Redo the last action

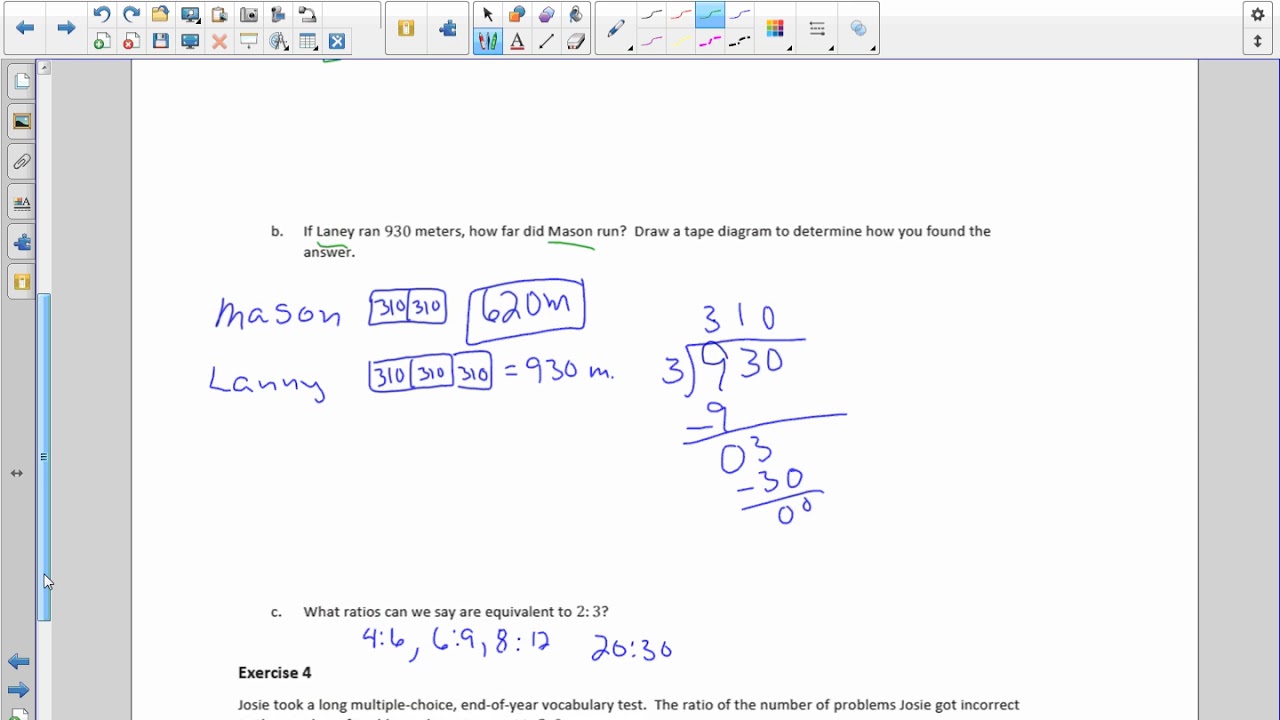[131, 14]
